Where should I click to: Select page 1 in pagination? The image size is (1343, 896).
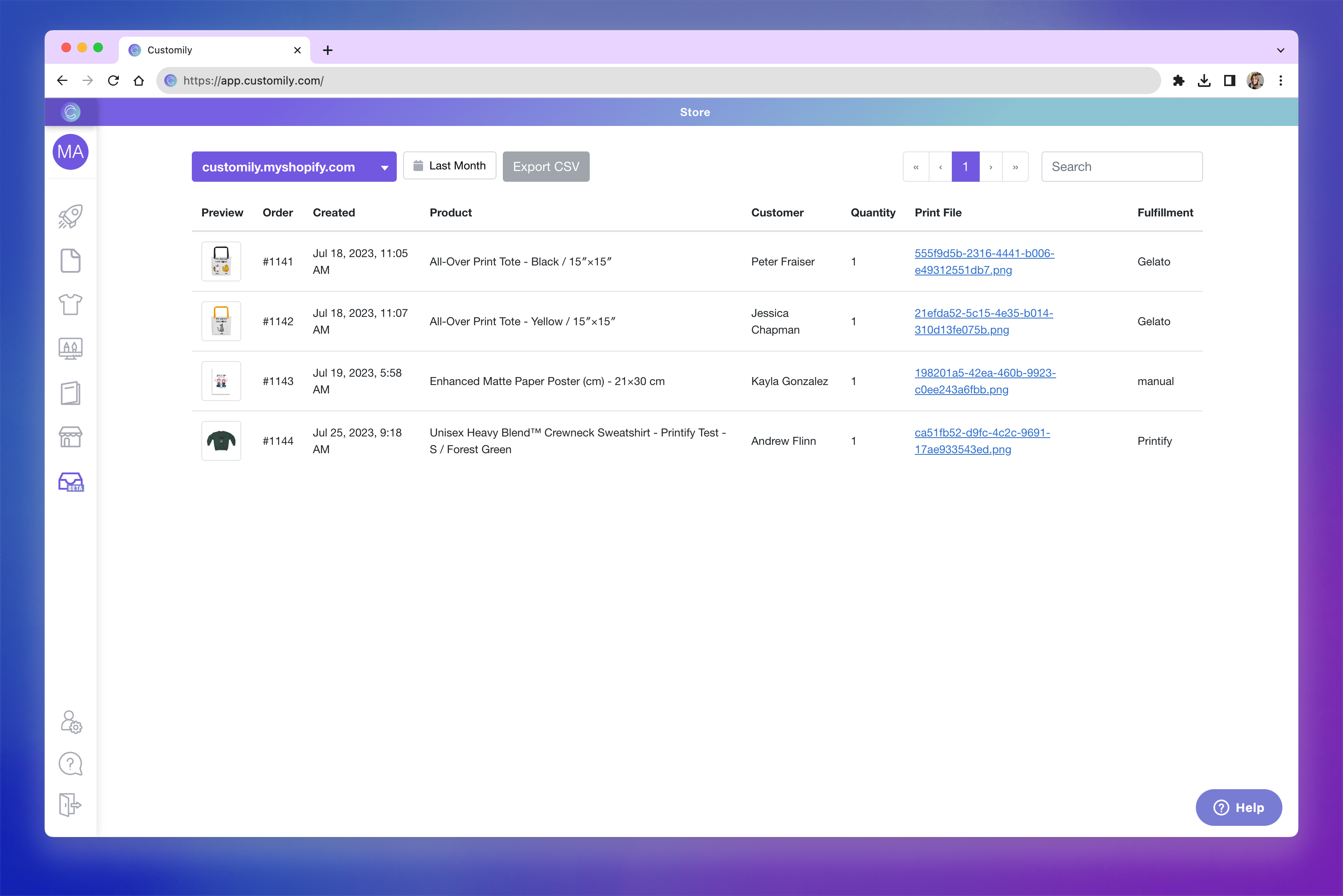[x=965, y=167]
